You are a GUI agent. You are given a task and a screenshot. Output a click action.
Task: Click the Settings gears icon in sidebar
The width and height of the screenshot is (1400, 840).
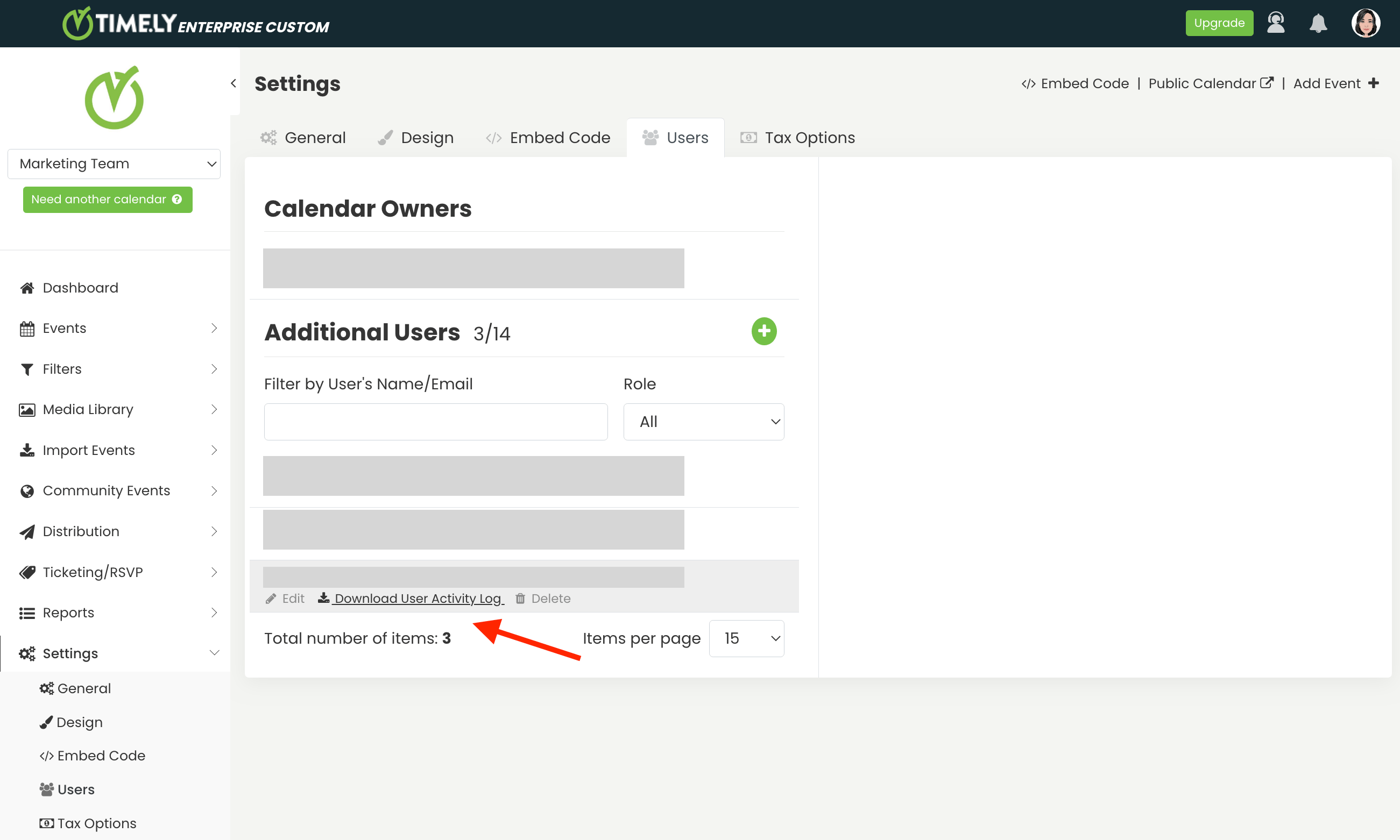(26, 654)
